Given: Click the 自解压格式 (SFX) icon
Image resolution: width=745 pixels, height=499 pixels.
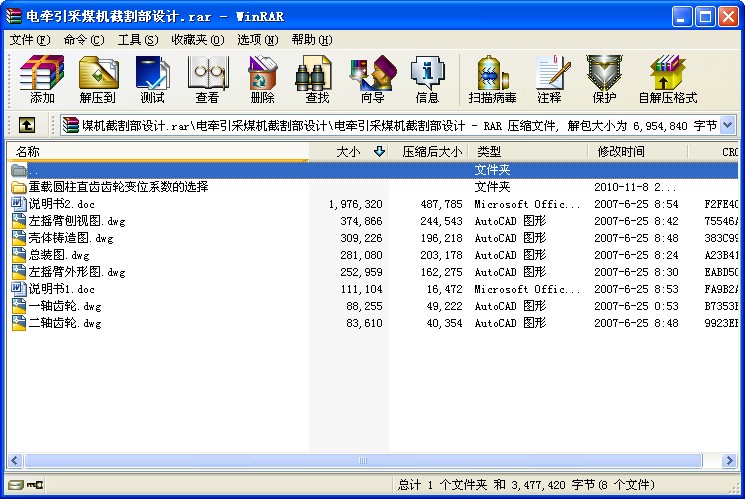Looking at the screenshot, I should pos(667,80).
